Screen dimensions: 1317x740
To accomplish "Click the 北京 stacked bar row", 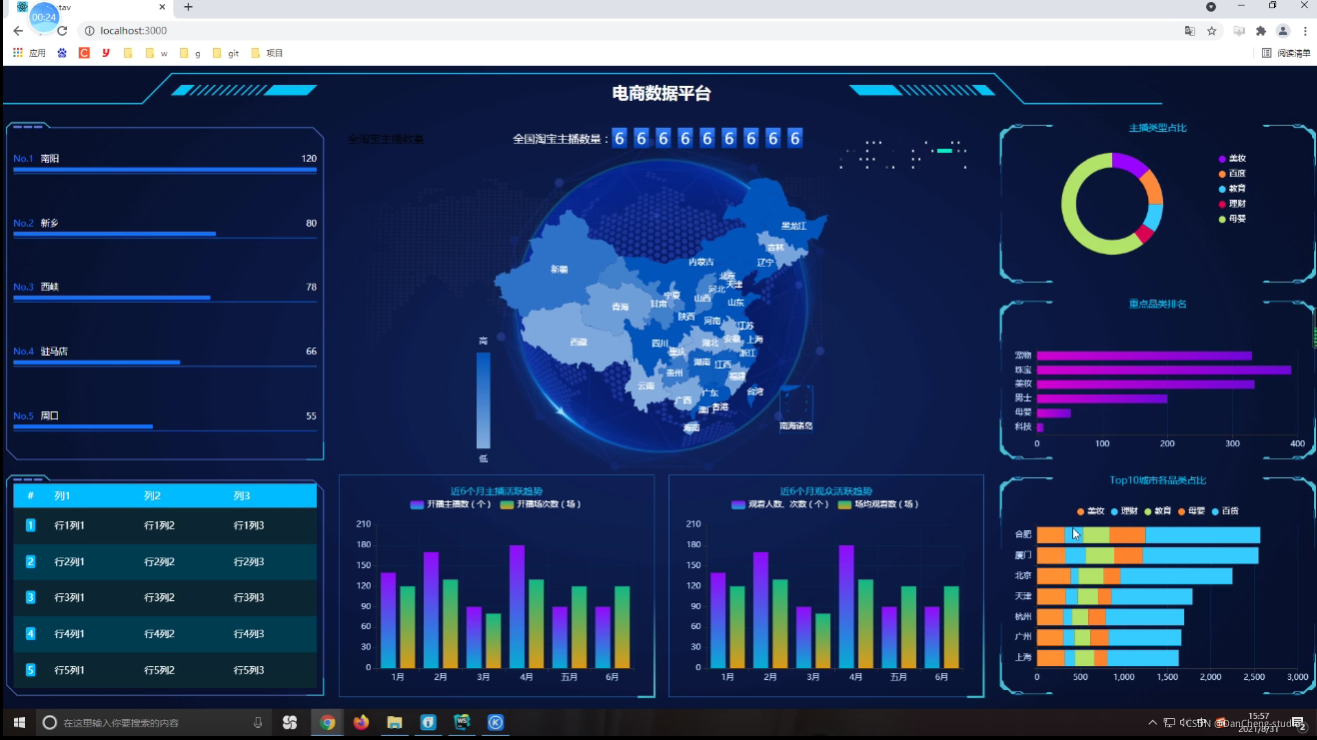I will tap(1134, 576).
